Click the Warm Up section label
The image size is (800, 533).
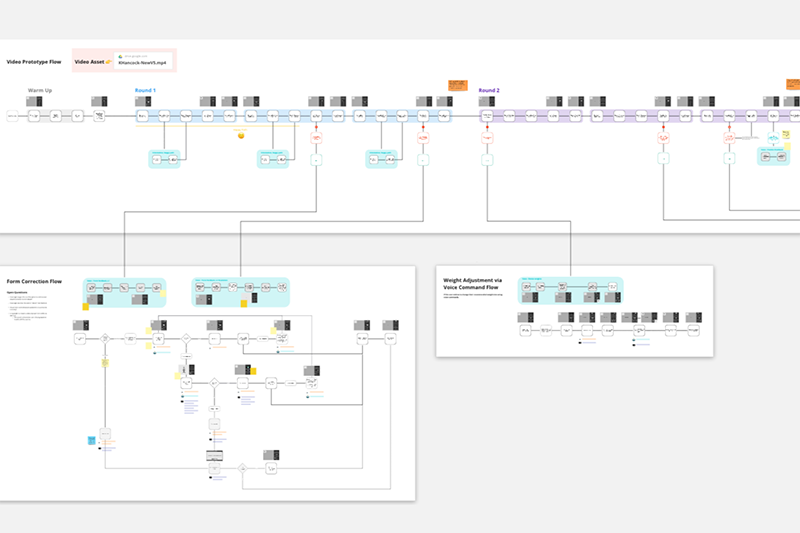tap(40, 90)
